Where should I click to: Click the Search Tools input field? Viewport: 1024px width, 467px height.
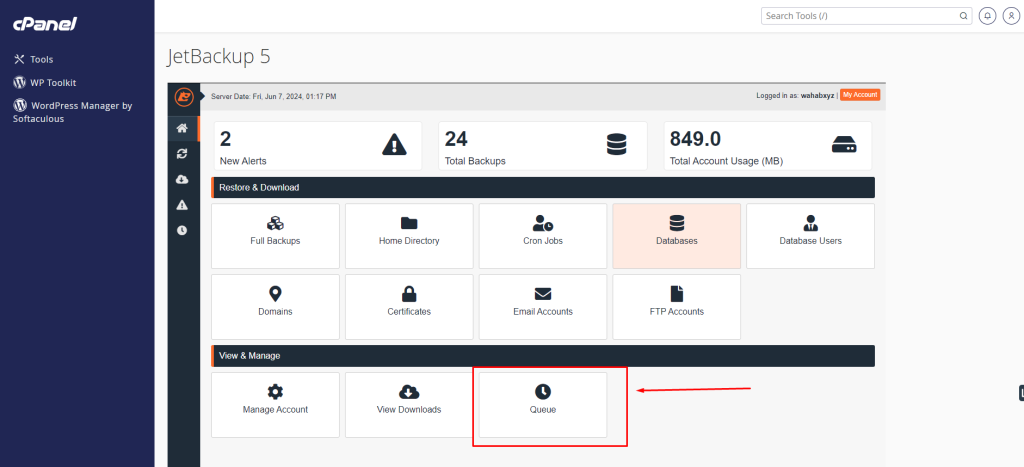click(x=860, y=16)
